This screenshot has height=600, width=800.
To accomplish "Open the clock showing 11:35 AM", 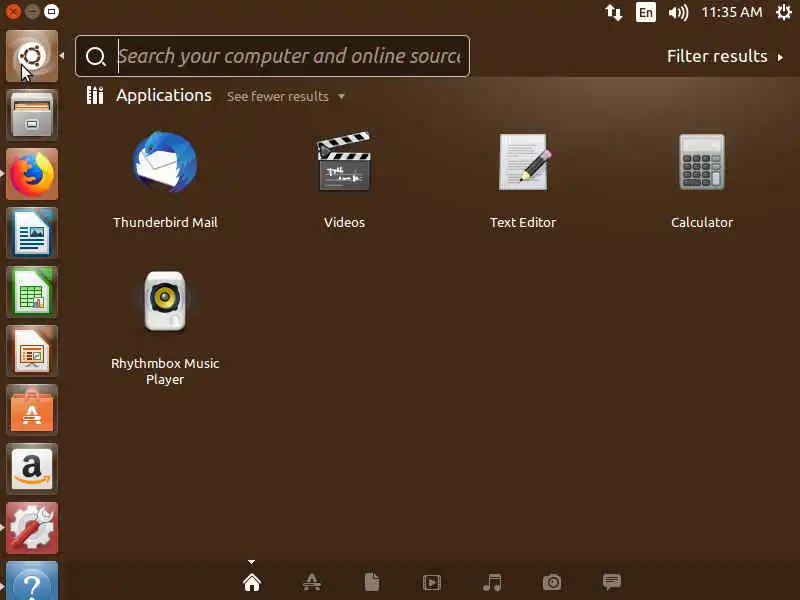I will 732,12.
